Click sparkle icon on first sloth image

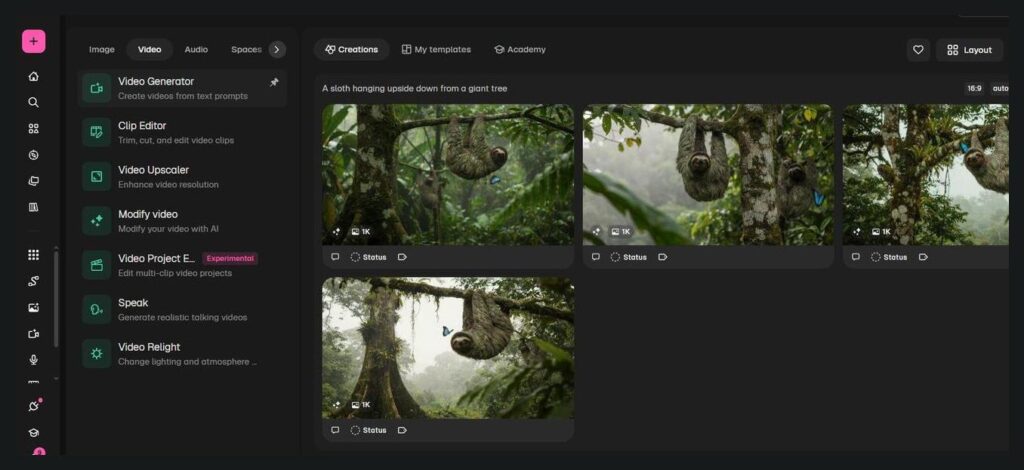coord(336,232)
